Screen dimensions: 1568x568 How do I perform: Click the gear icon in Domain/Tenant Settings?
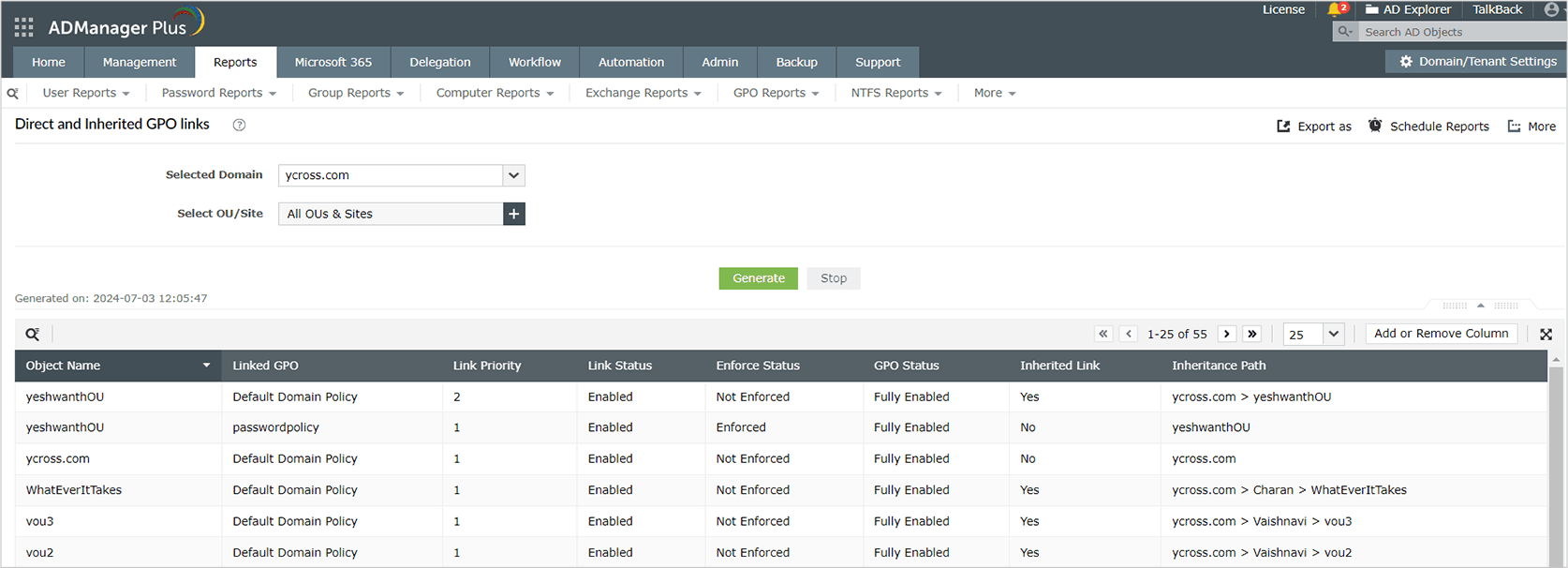point(1406,61)
